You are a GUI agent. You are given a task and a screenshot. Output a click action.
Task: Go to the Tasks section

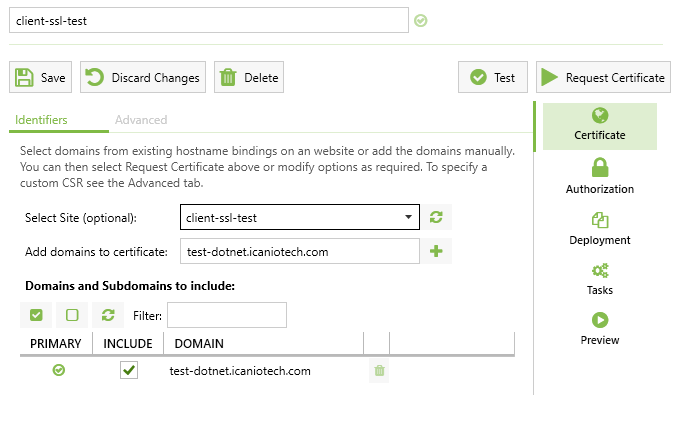[600, 277]
